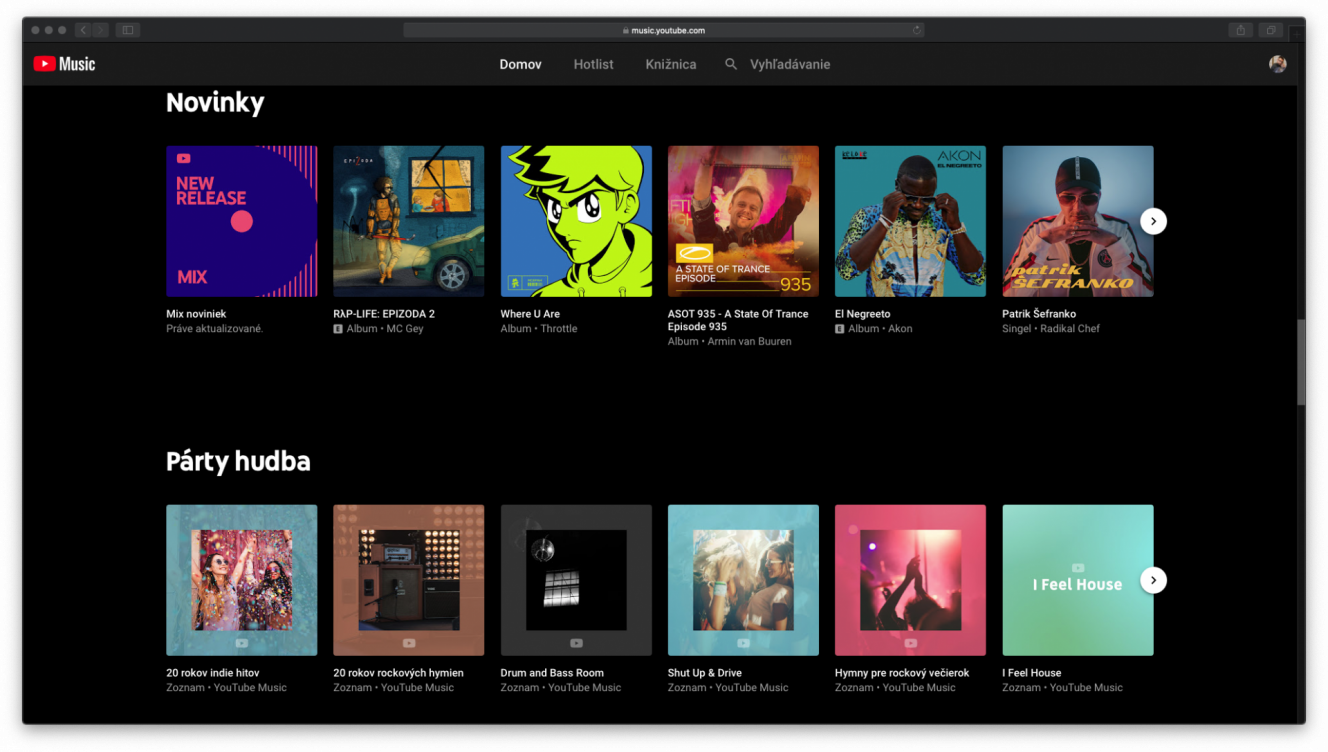Click the music.youtube.com address bar
Screen dimensions: 1328x752
tap(664, 30)
